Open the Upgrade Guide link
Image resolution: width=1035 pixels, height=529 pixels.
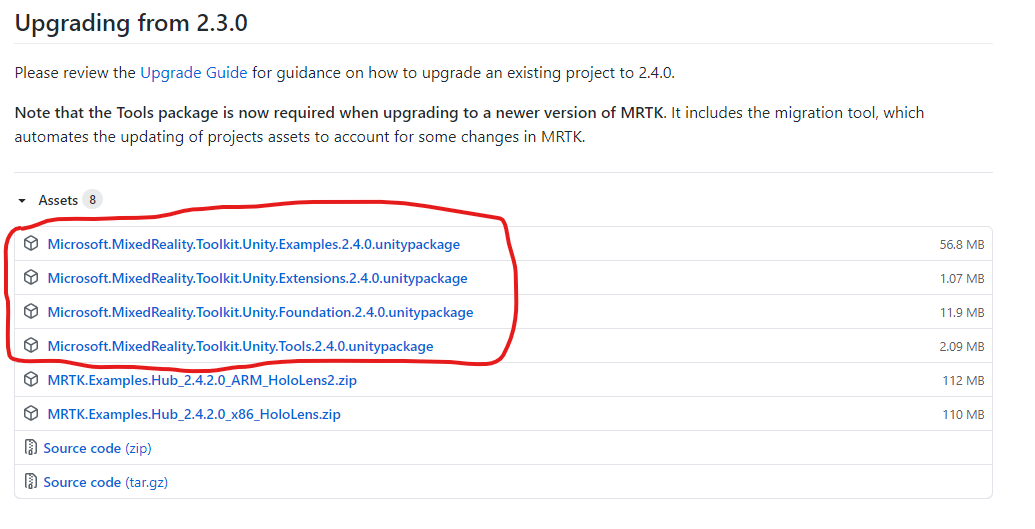coord(193,73)
